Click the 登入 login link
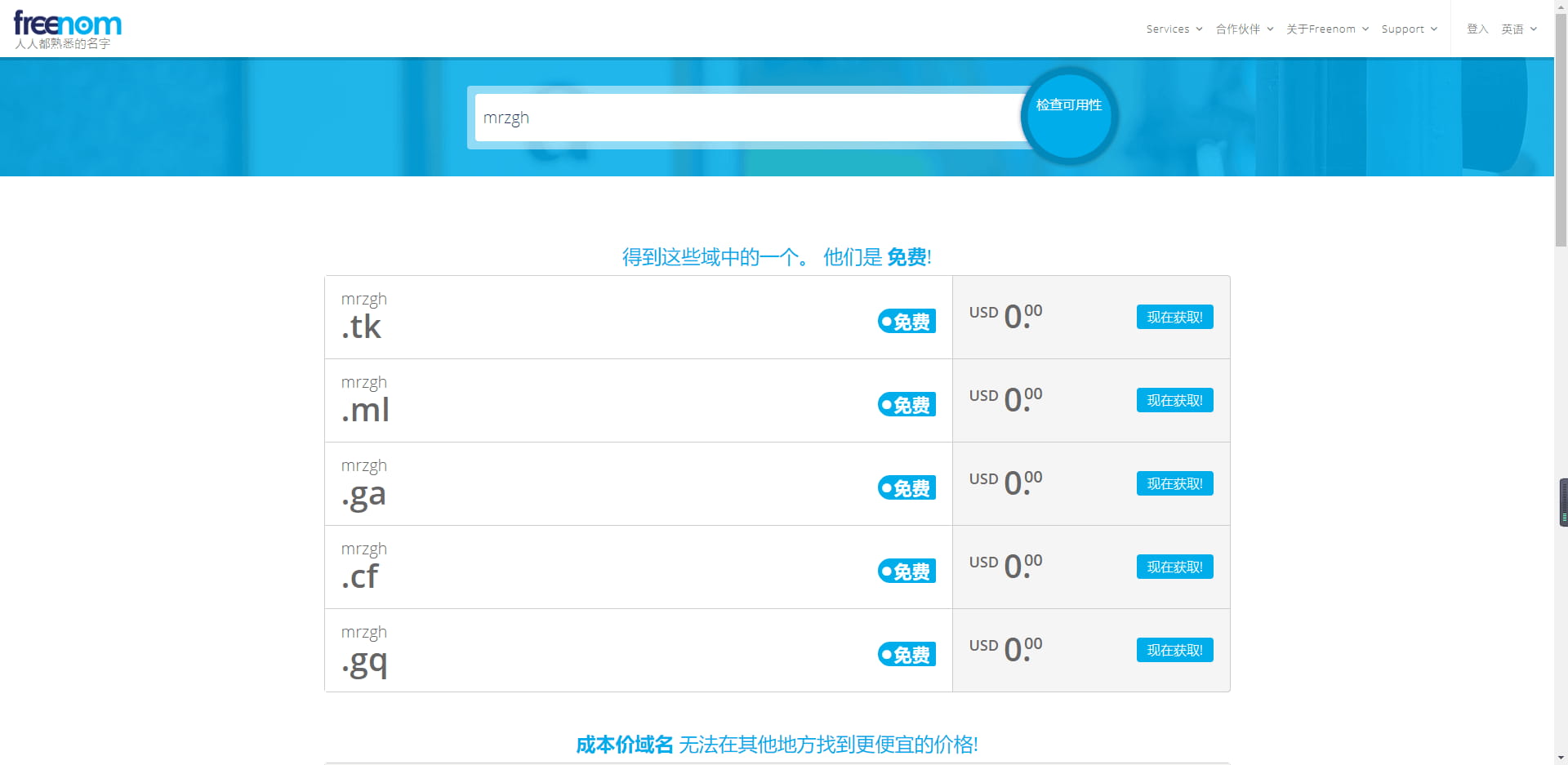The image size is (1568, 765). tap(1477, 29)
